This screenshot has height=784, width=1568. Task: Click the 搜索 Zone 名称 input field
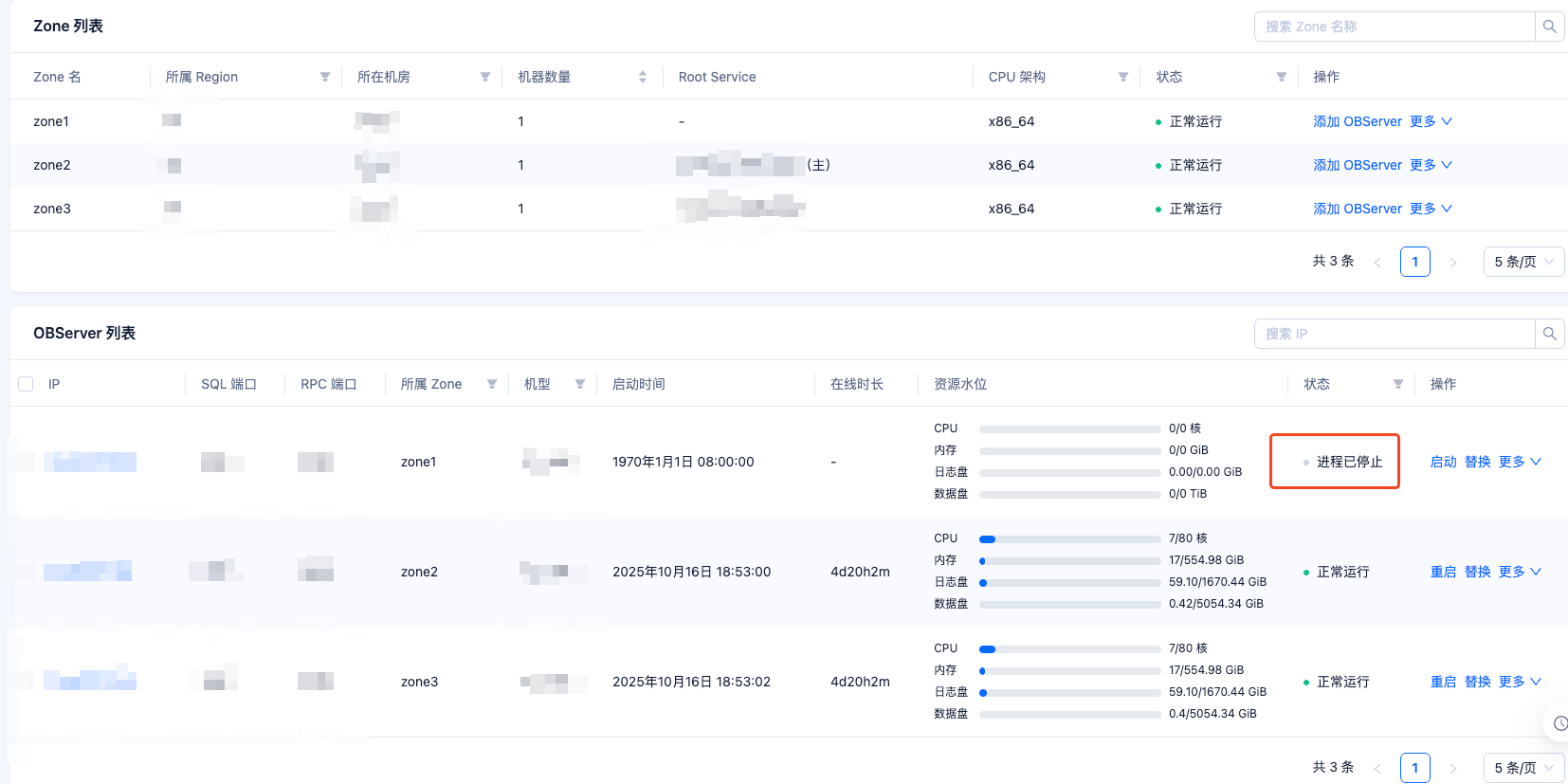coord(1394,27)
